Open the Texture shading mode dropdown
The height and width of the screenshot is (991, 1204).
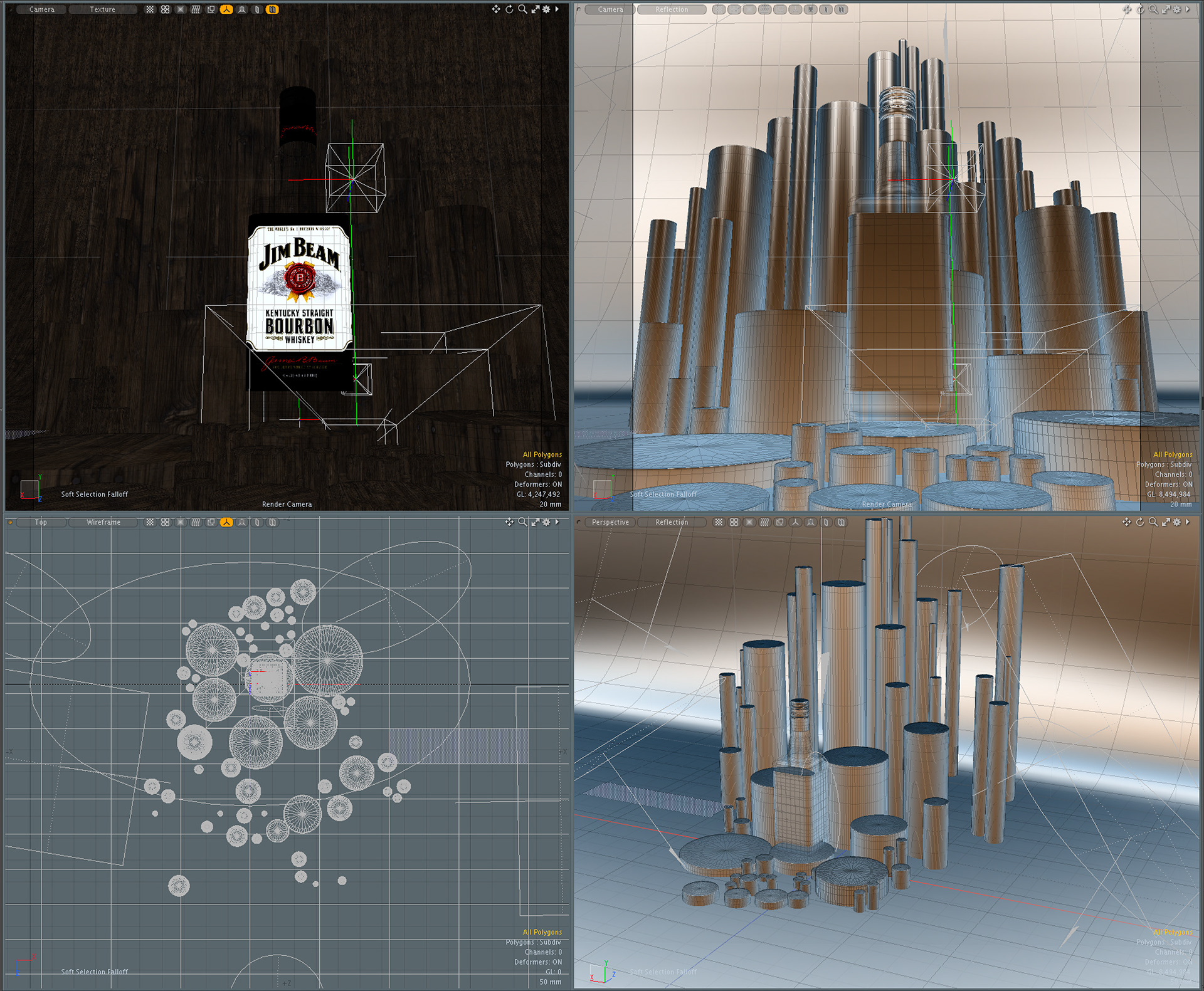(102, 9)
